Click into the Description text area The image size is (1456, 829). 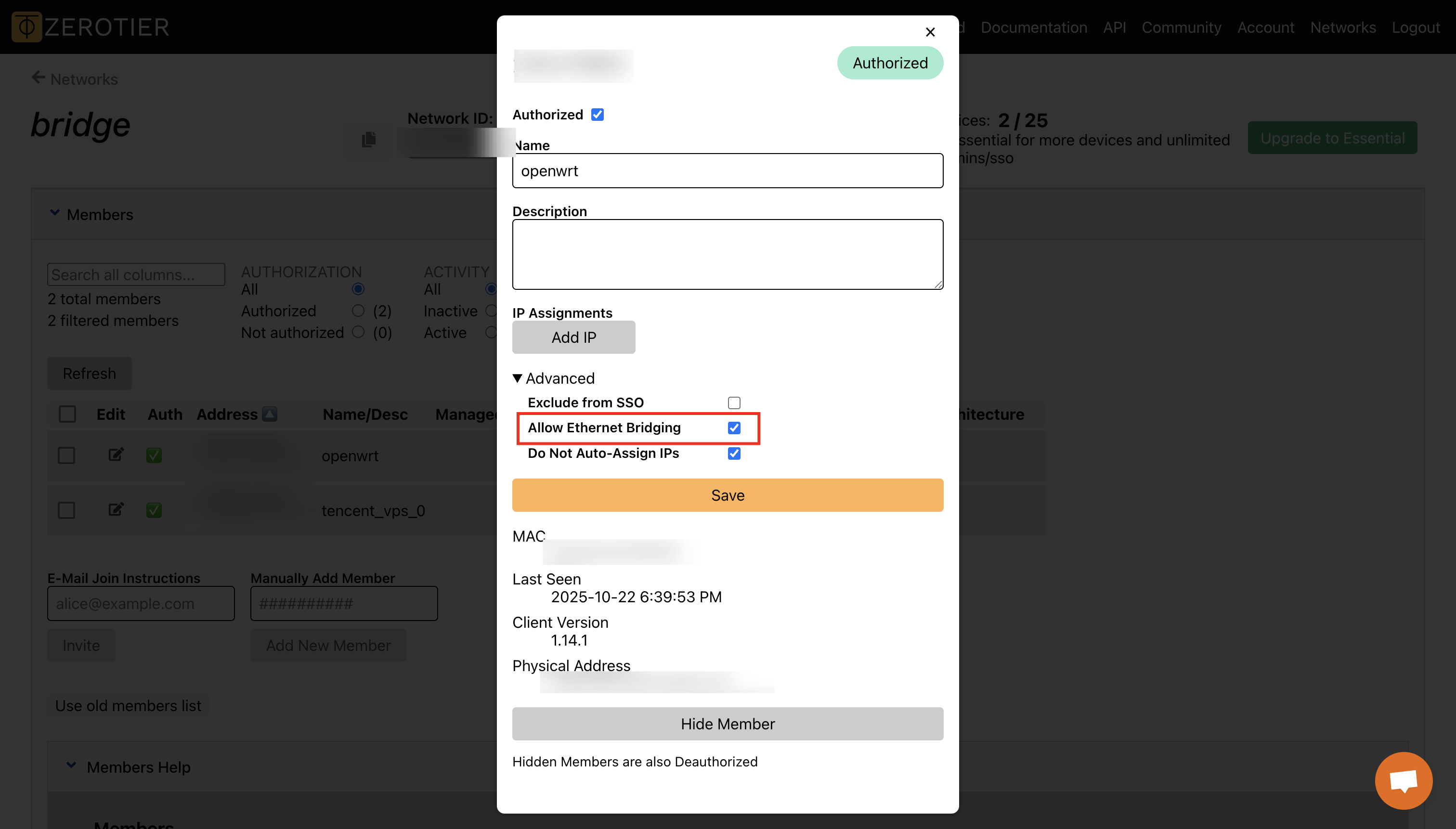click(x=727, y=255)
